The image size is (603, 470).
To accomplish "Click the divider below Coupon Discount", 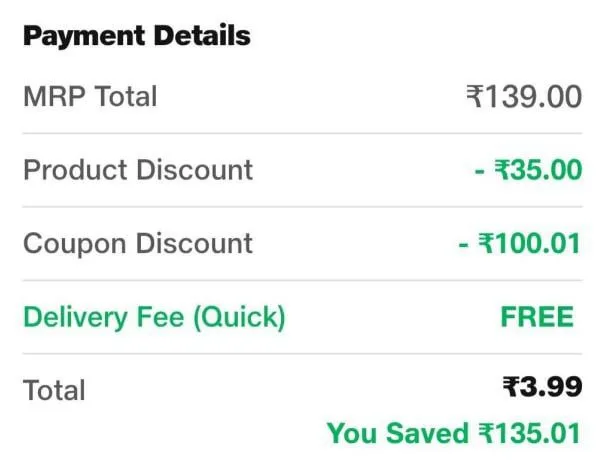I will coord(301,280).
